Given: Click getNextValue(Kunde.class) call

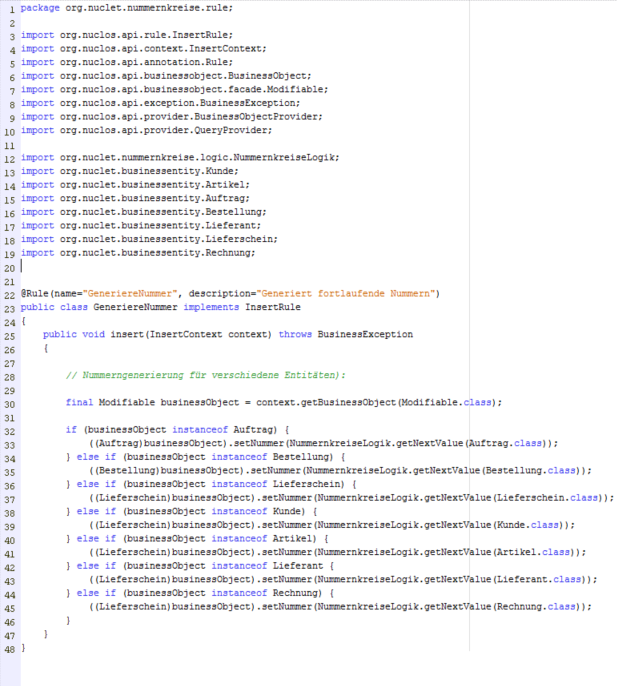Looking at the screenshot, I should click(496, 525).
